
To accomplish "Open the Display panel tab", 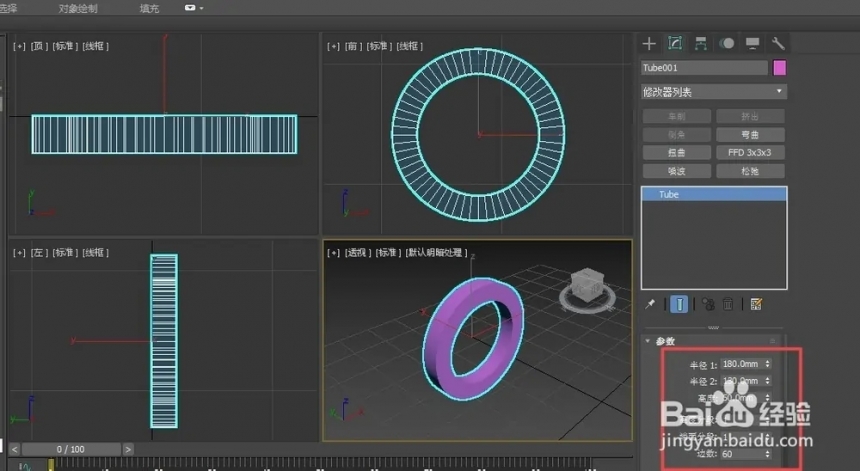I will point(752,43).
